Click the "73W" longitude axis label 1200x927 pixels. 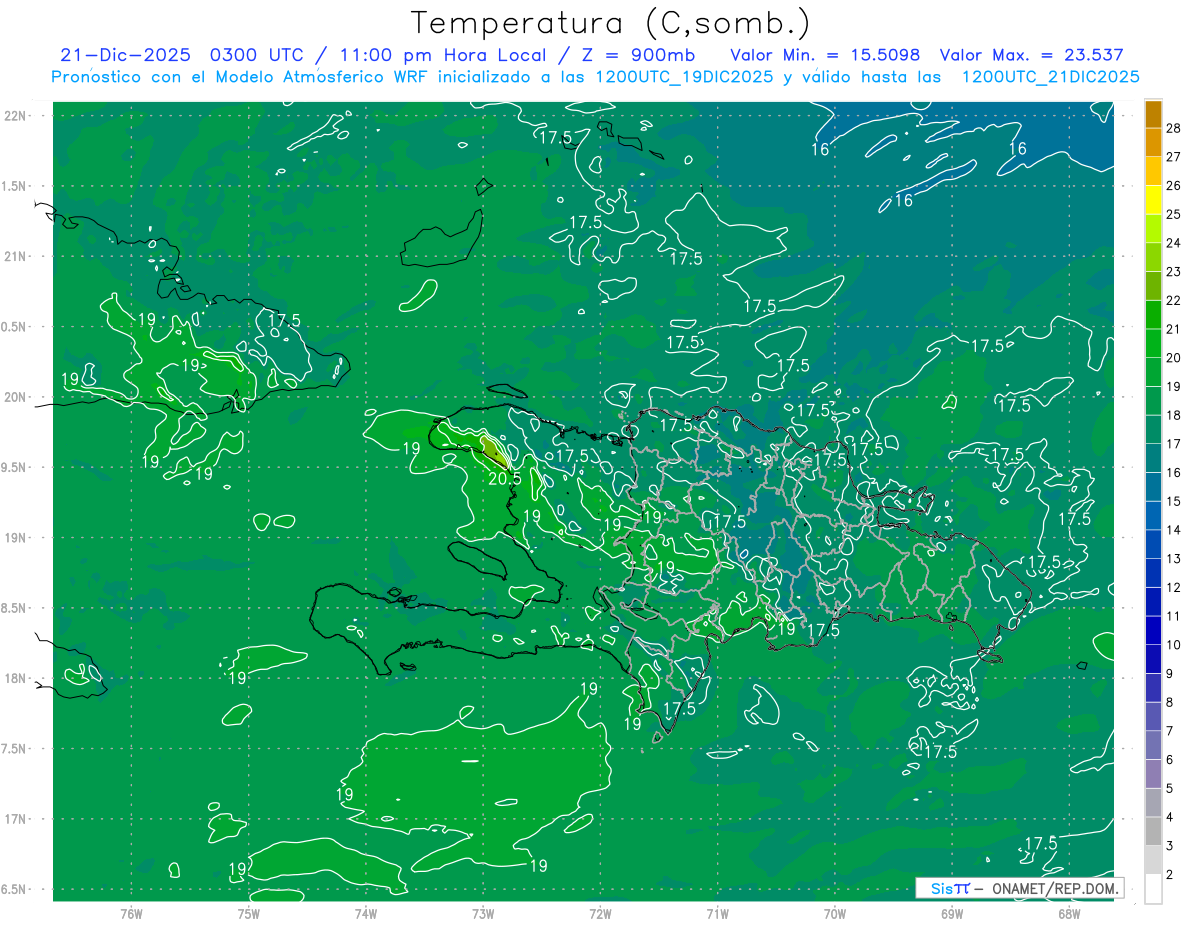tap(483, 914)
